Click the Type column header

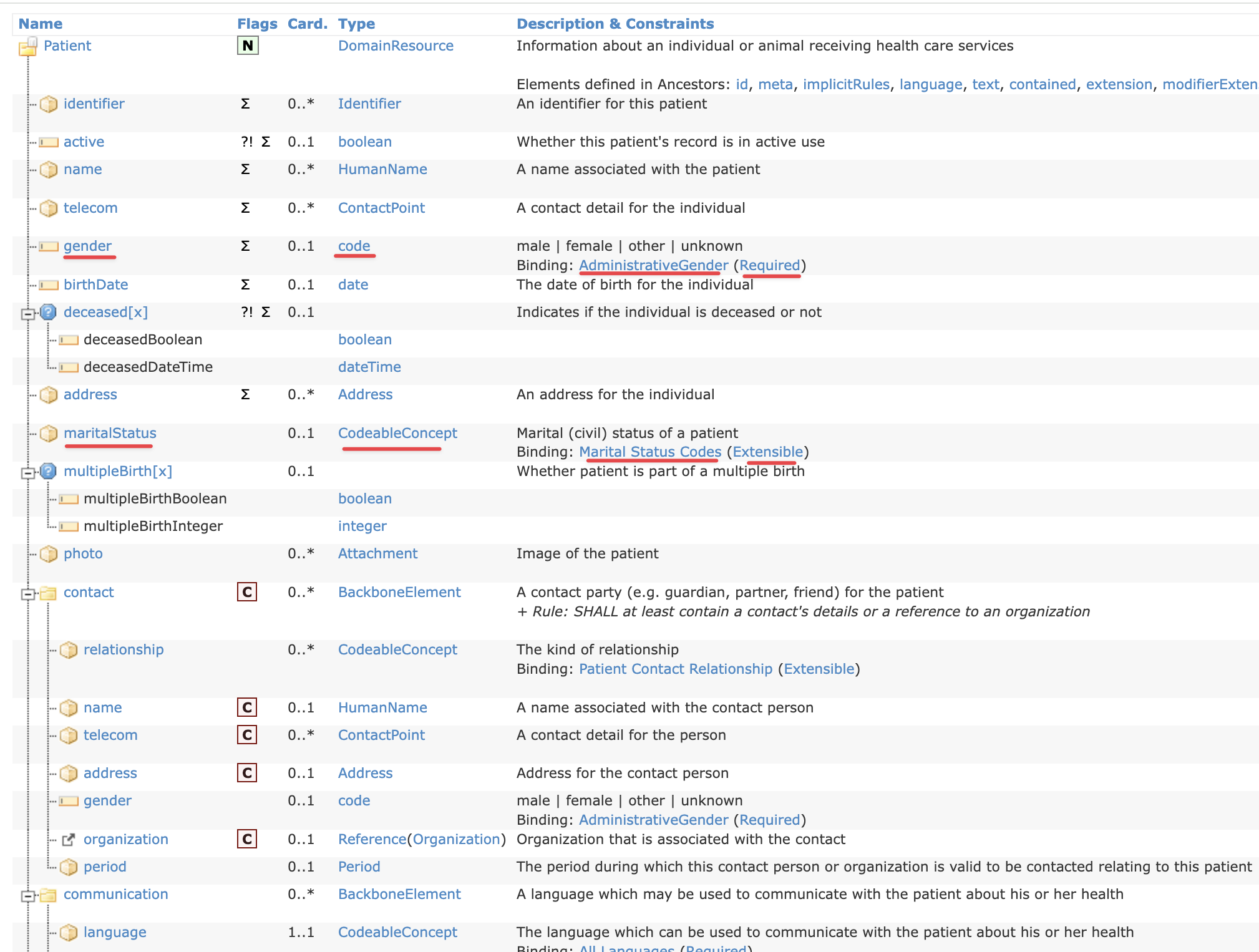pyautogui.click(x=356, y=24)
